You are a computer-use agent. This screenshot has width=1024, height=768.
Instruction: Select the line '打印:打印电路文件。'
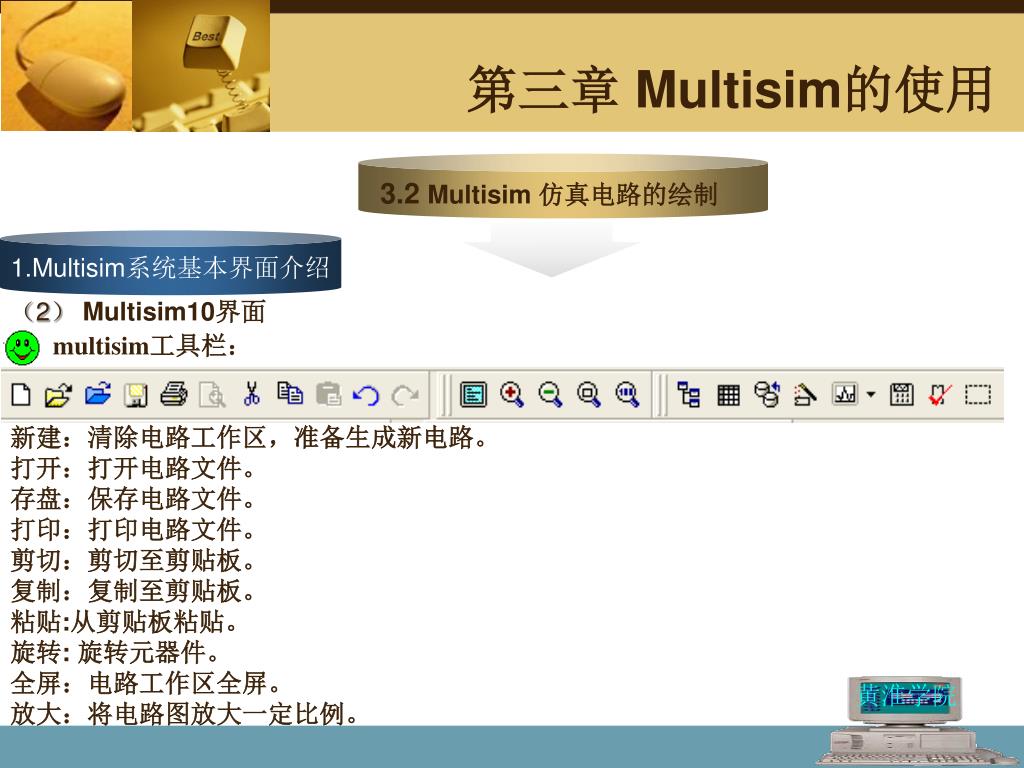click(x=133, y=530)
